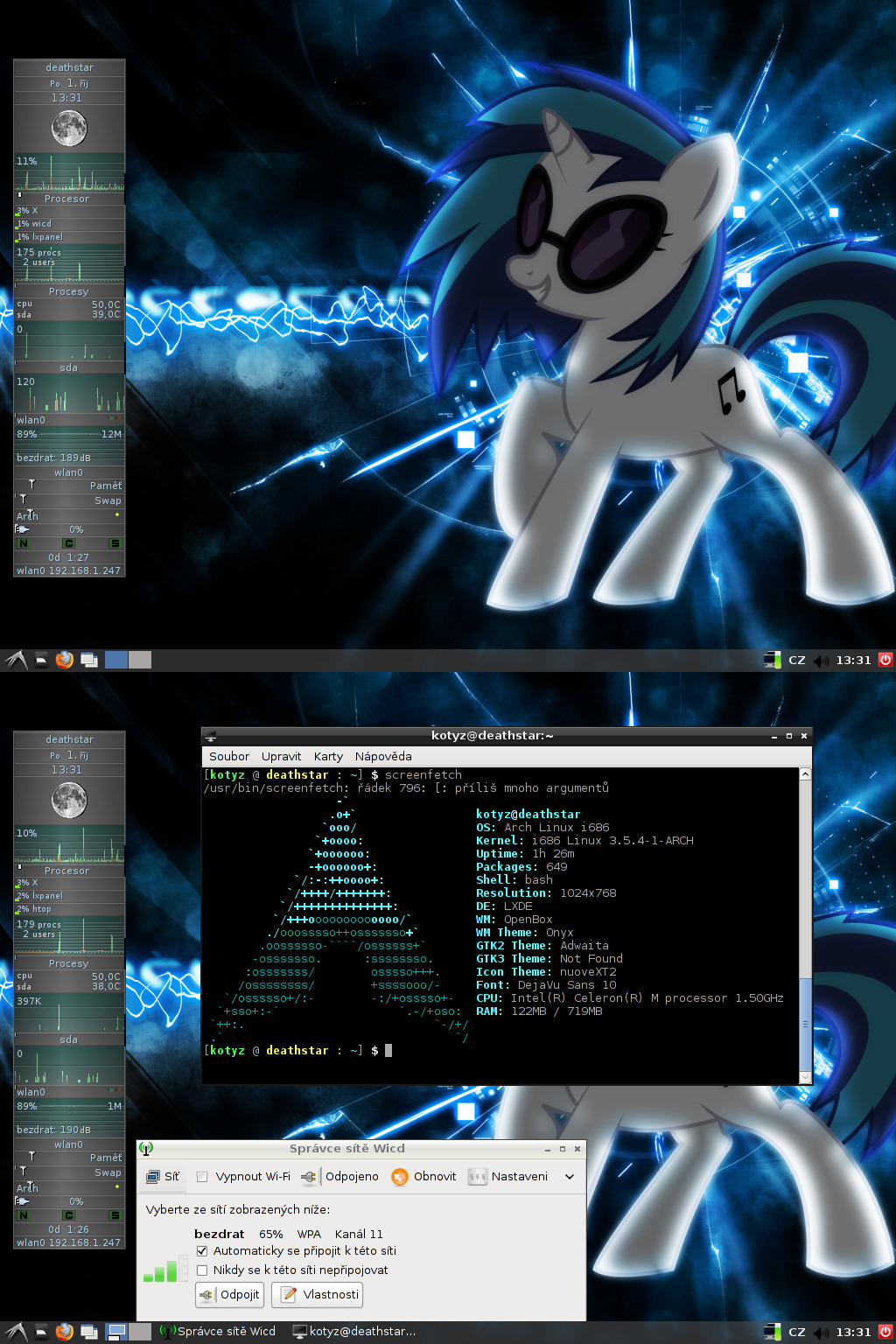The height and width of the screenshot is (1344, 896).
Task: Click Paměť memory meter in lower GKrellM
Action: coord(69,1158)
